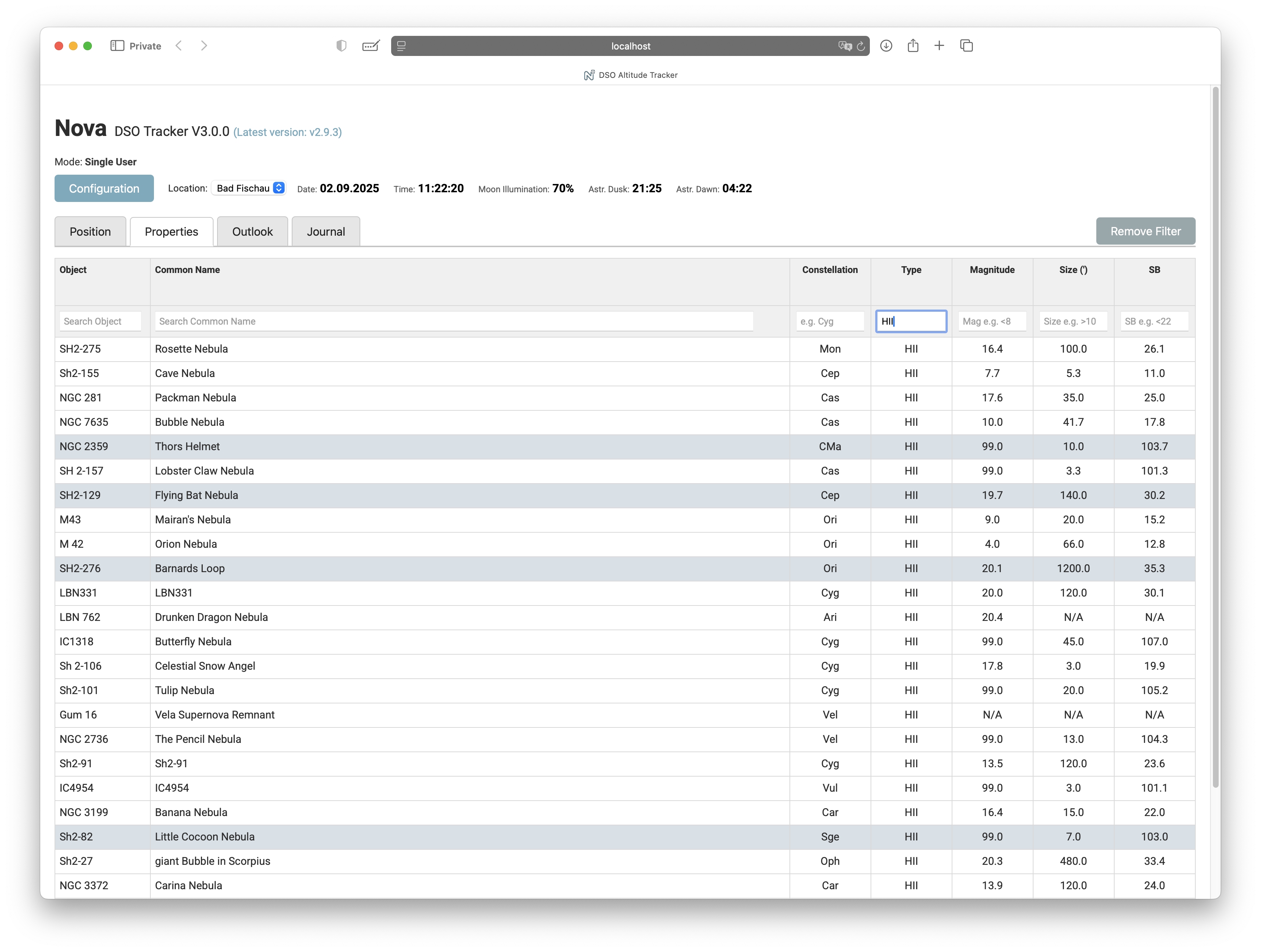Open the Safari downloads icon

click(x=886, y=46)
